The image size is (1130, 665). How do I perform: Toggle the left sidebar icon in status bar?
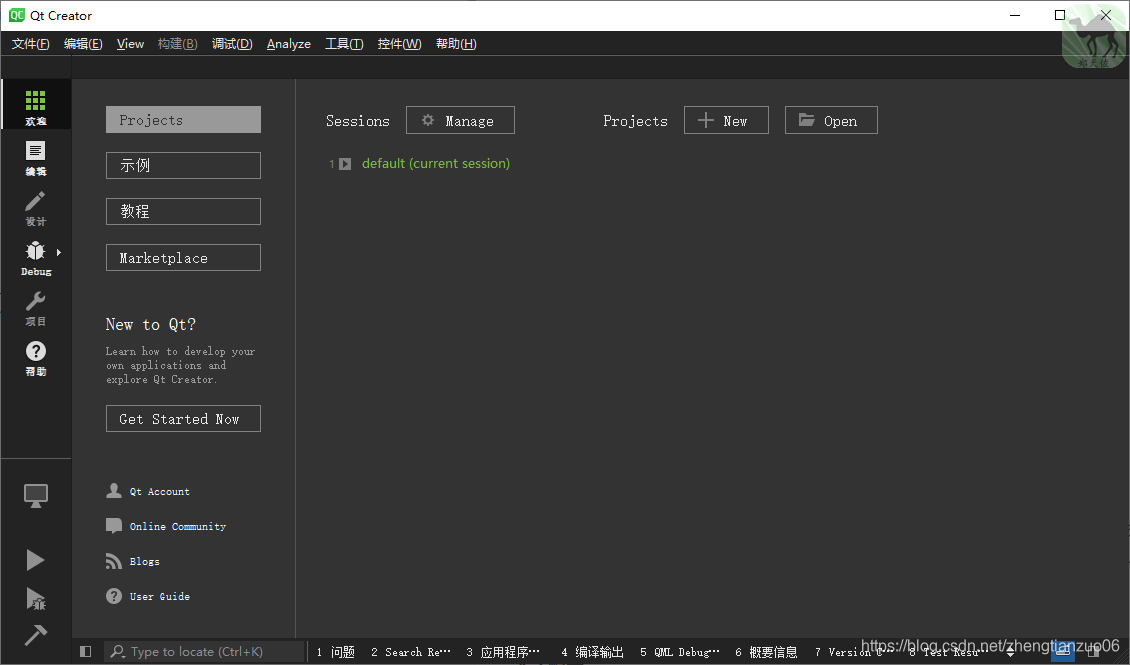click(86, 651)
